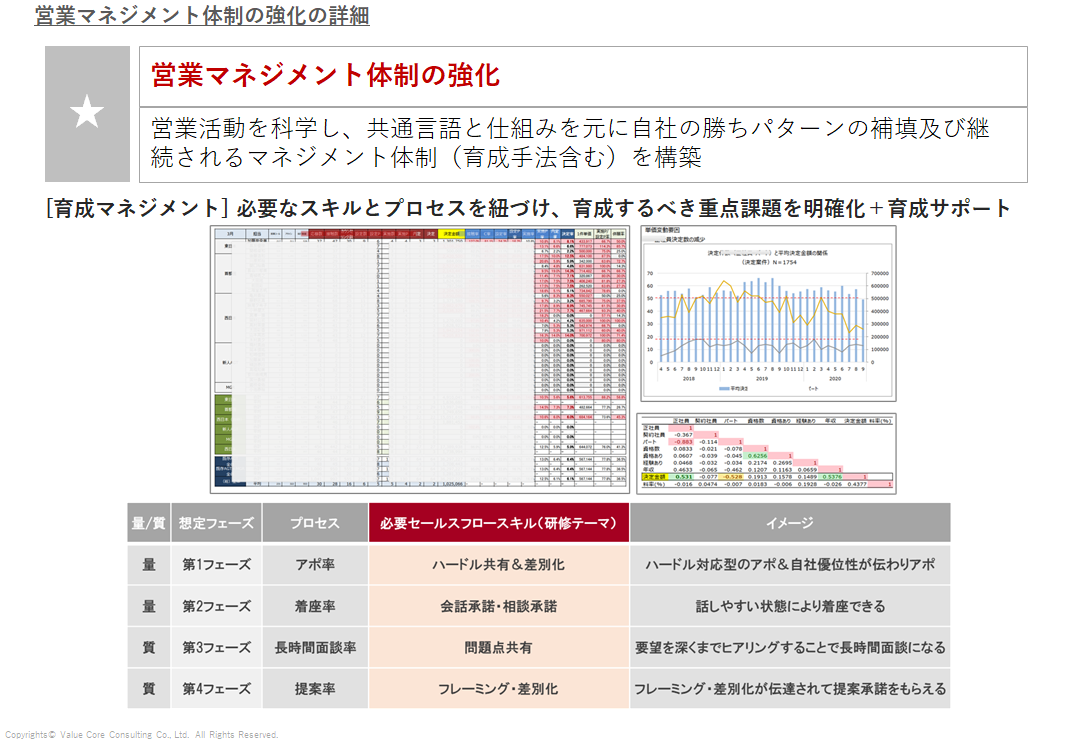Click the 想定フェーズ column header
Viewport: 1066px width, 742px height.
coord(216,523)
